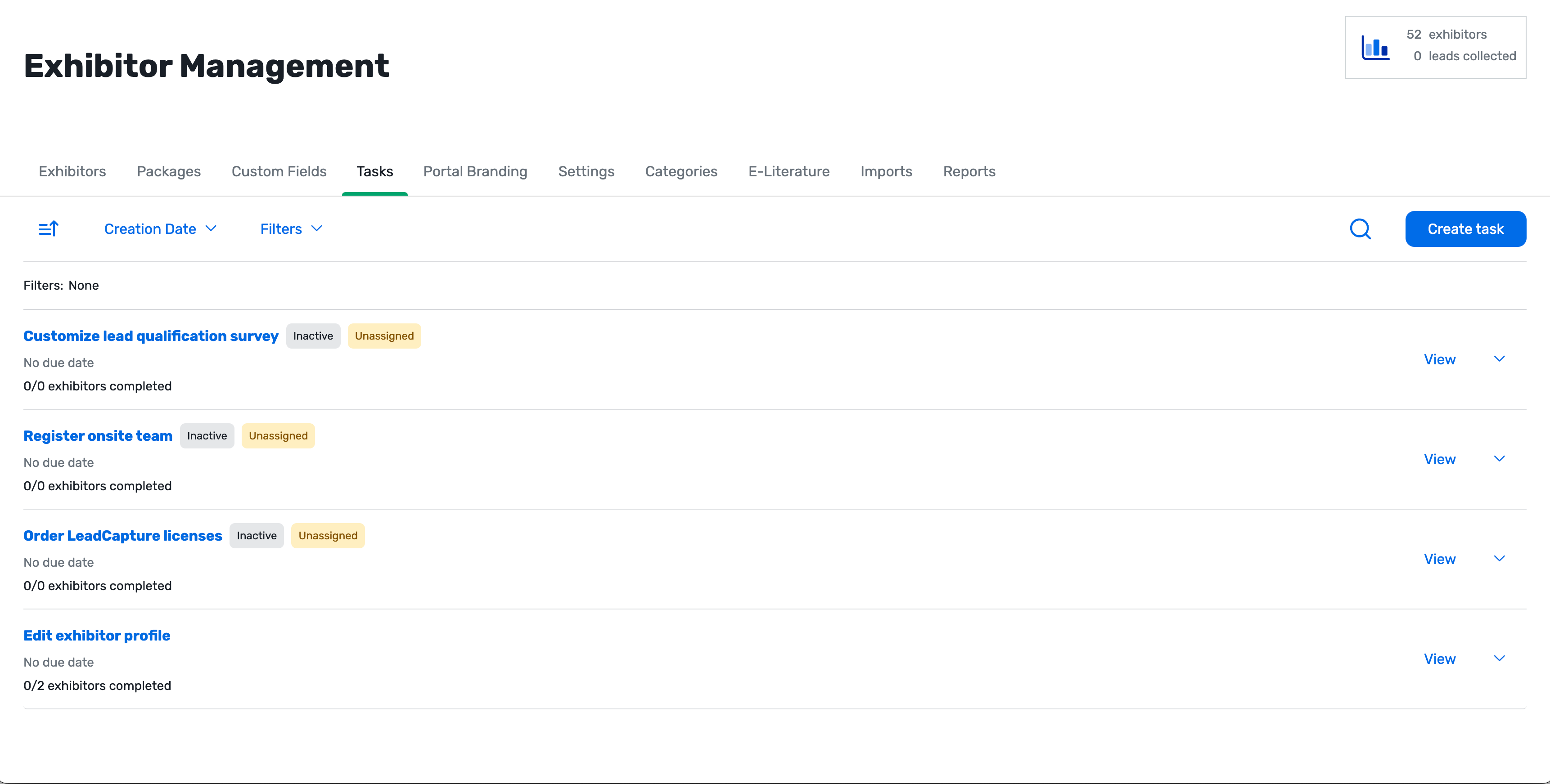The image size is (1550, 784).
Task: Expand options chevron for Order LeadCapture licenses
Action: click(1499, 559)
